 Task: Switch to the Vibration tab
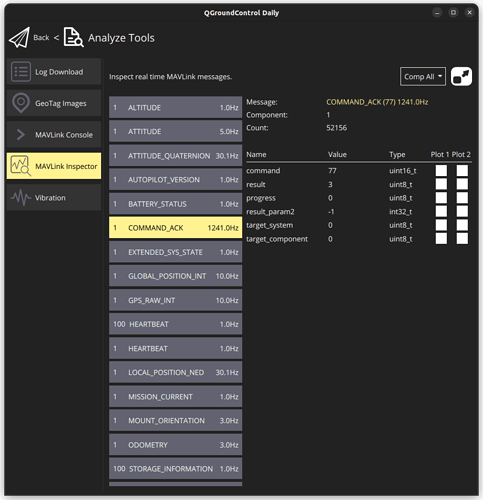click(54, 198)
